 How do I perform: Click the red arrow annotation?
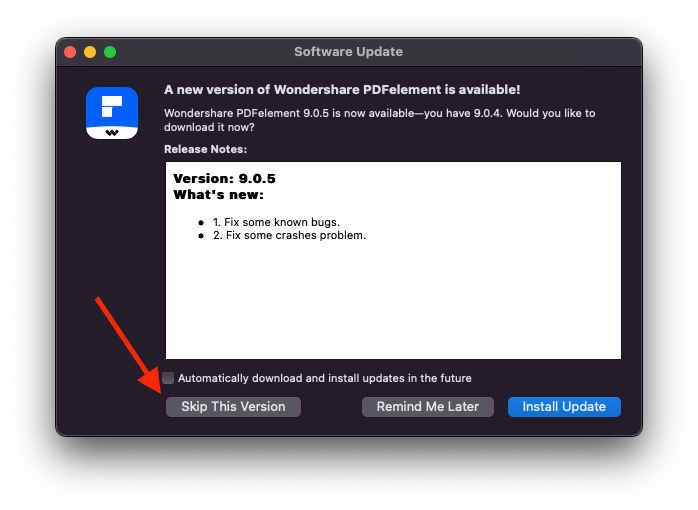click(x=126, y=342)
